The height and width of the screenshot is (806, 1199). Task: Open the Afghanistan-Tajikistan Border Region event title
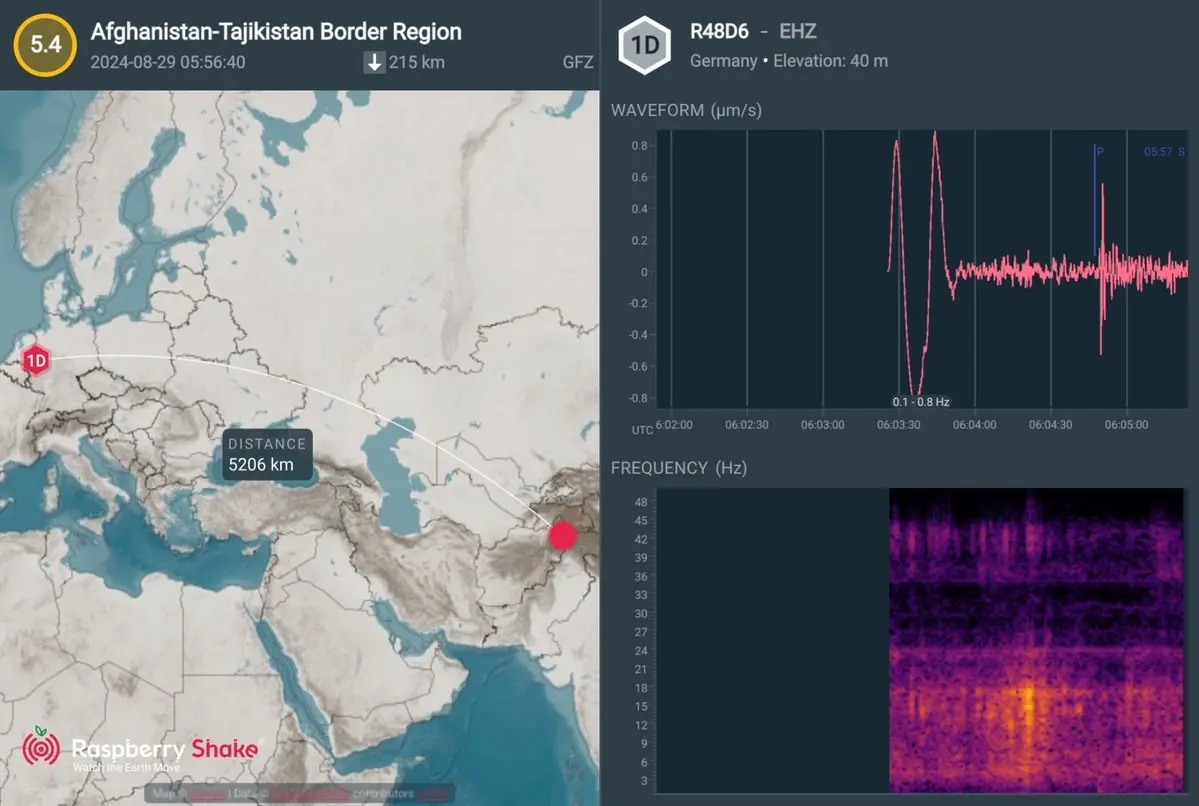click(276, 31)
